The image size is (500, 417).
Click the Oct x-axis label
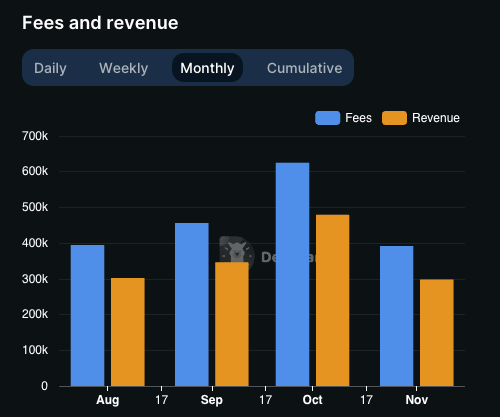(312, 400)
